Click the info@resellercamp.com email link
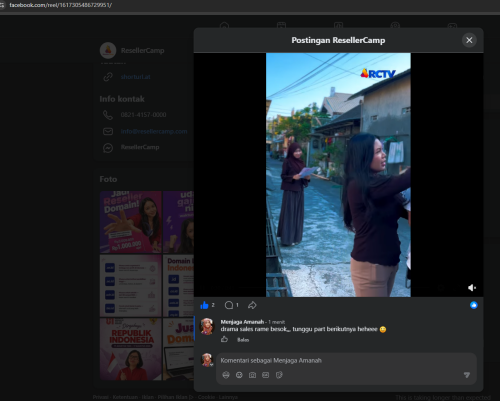The width and height of the screenshot is (500, 401). click(x=154, y=131)
